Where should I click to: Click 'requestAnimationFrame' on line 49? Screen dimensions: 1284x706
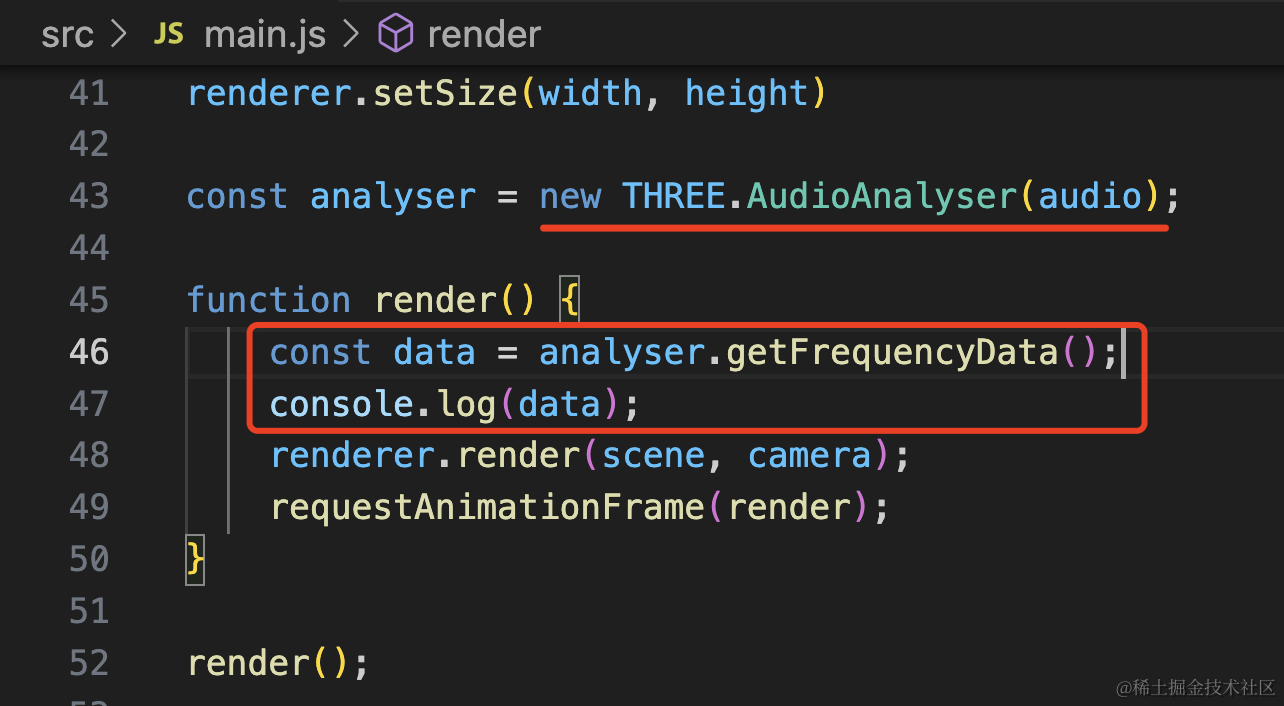tap(488, 507)
